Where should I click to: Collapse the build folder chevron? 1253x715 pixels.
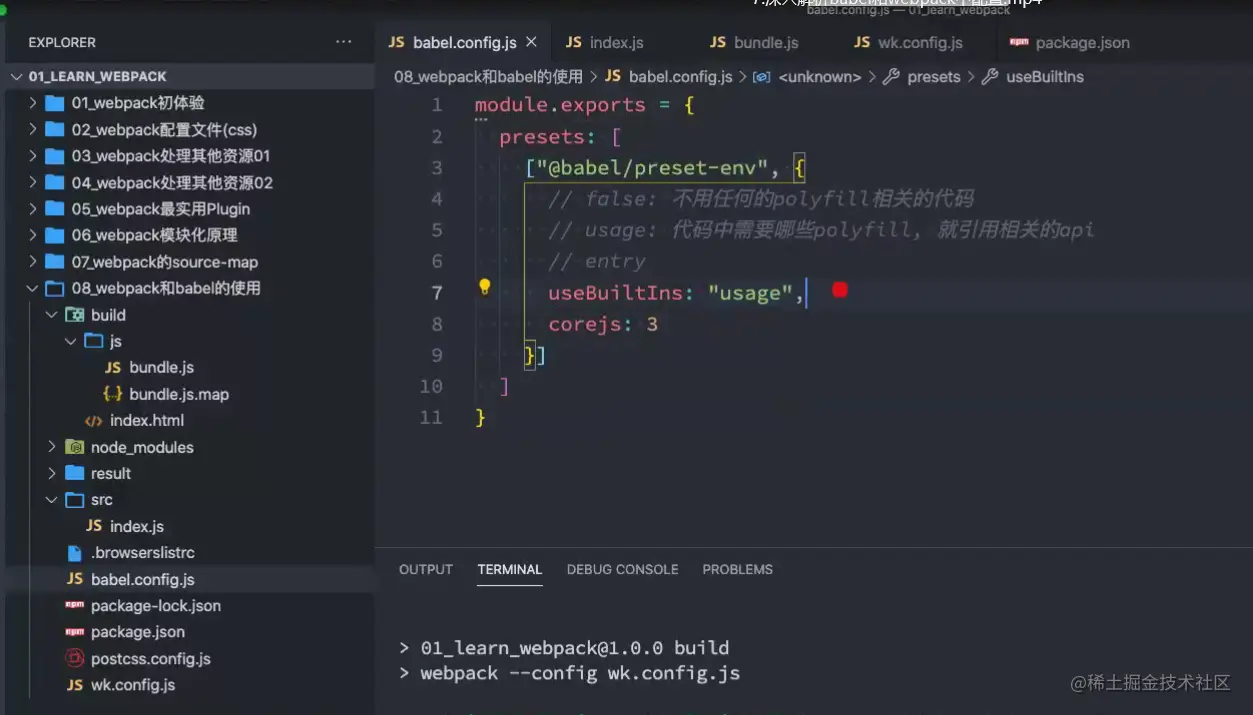[x=52, y=315]
